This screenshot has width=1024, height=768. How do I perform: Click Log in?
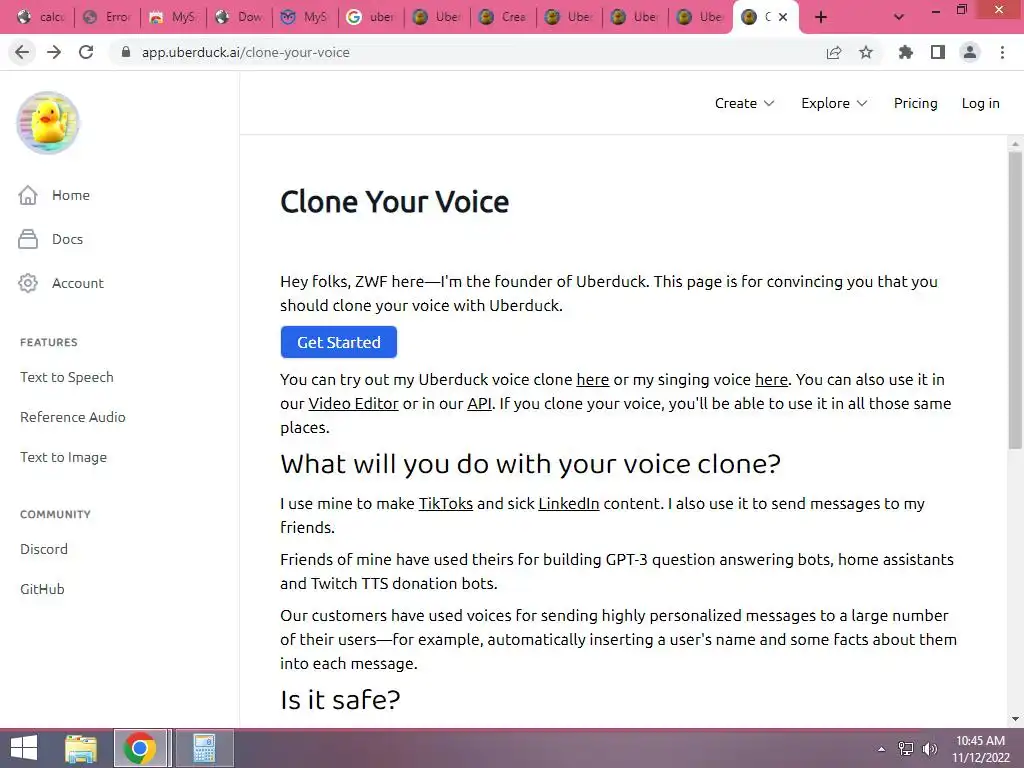coord(980,103)
